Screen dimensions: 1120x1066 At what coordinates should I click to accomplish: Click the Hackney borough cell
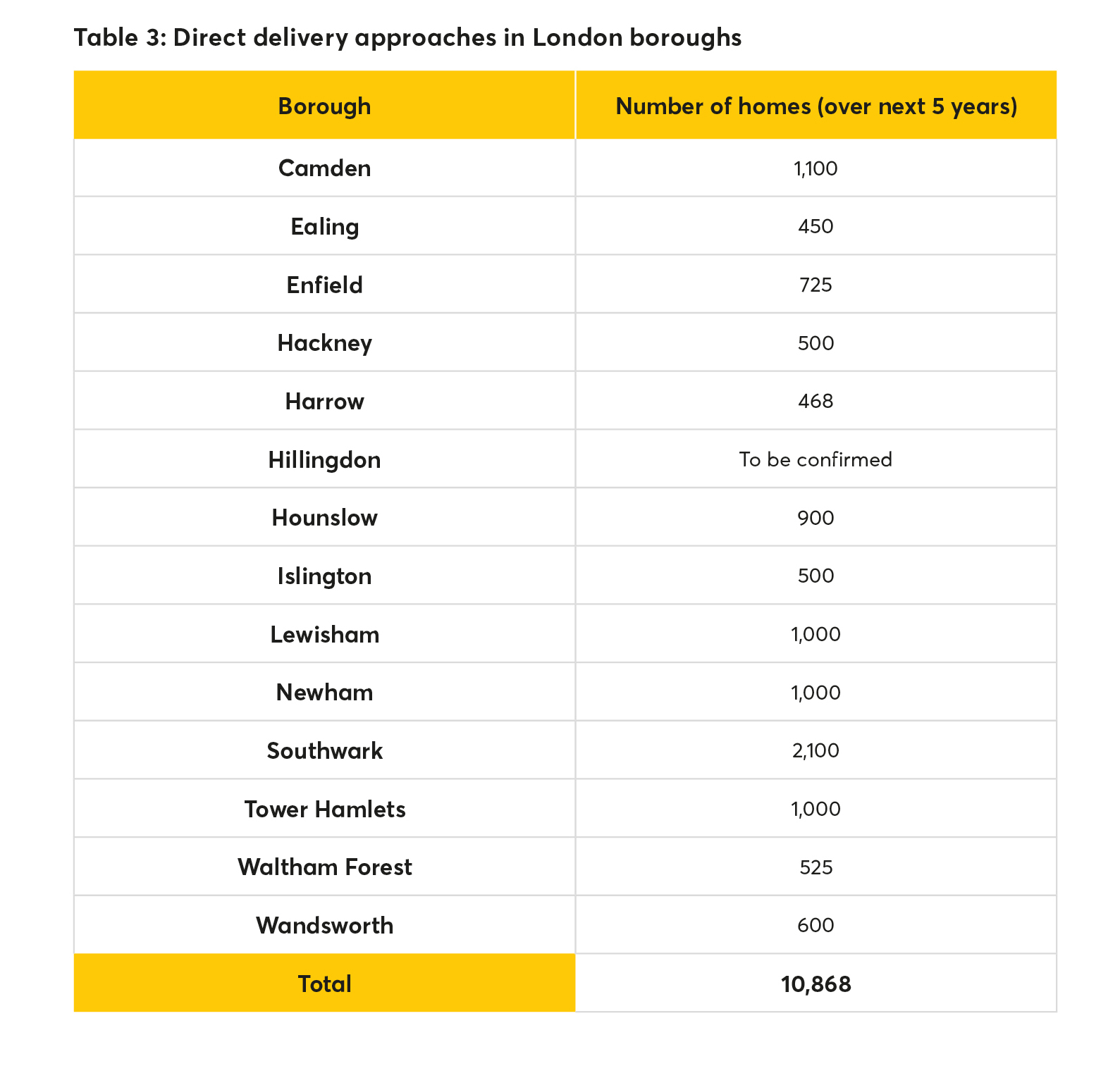pyautogui.click(x=324, y=343)
